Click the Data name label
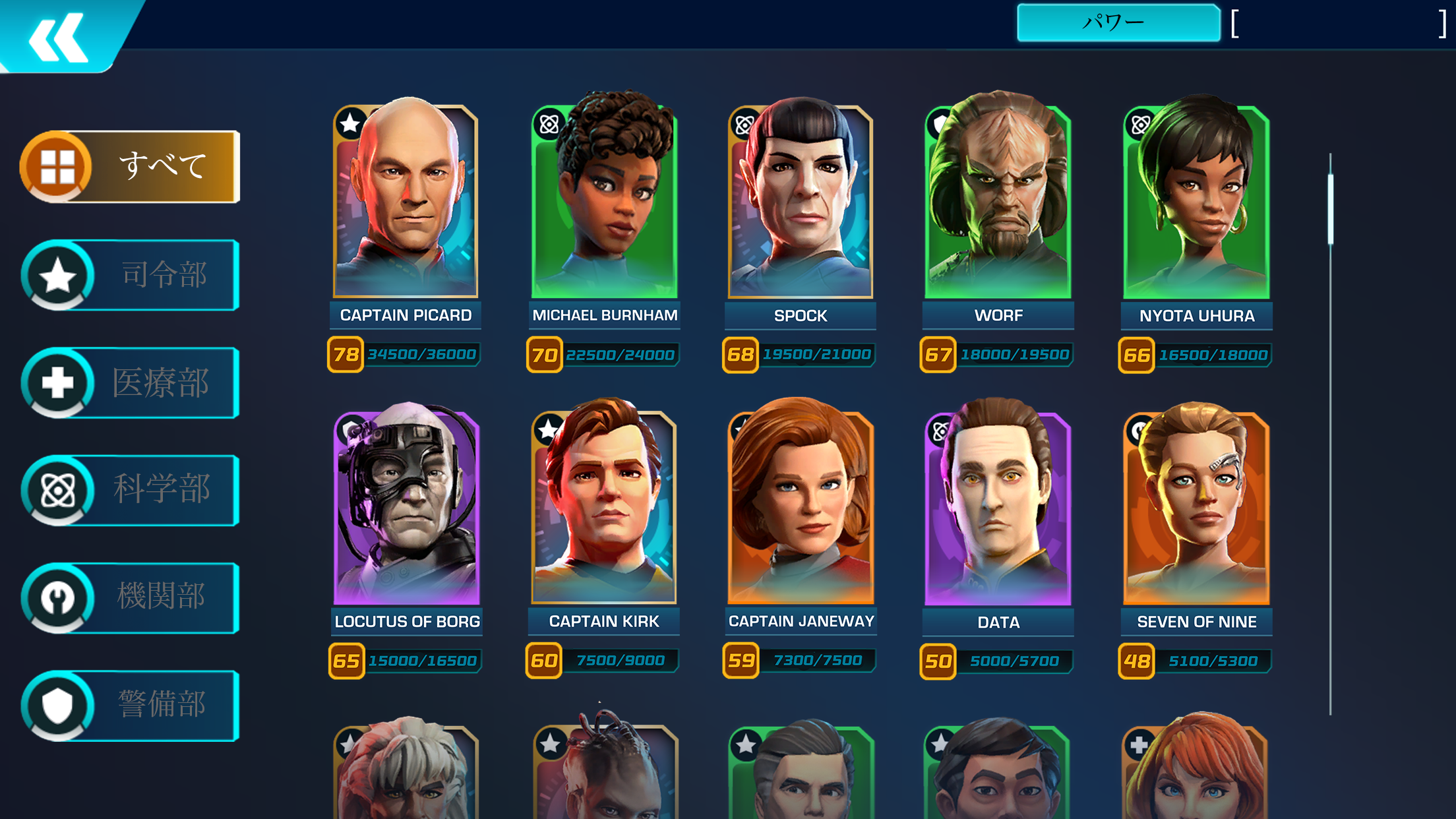The height and width of the screenshot is (819, 1456). tap(998, 622)
